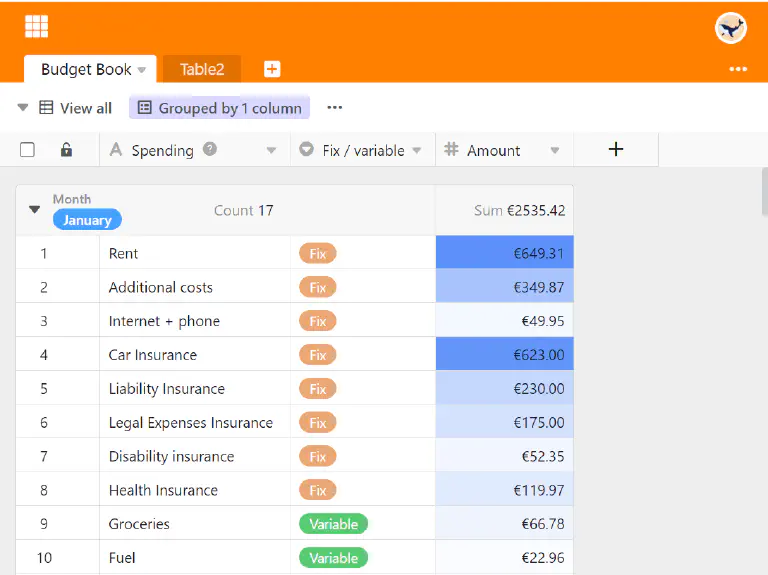Open the Amount column dropdown arrow
This screenshot has width=768, height=575.
[x=555, y=151]
